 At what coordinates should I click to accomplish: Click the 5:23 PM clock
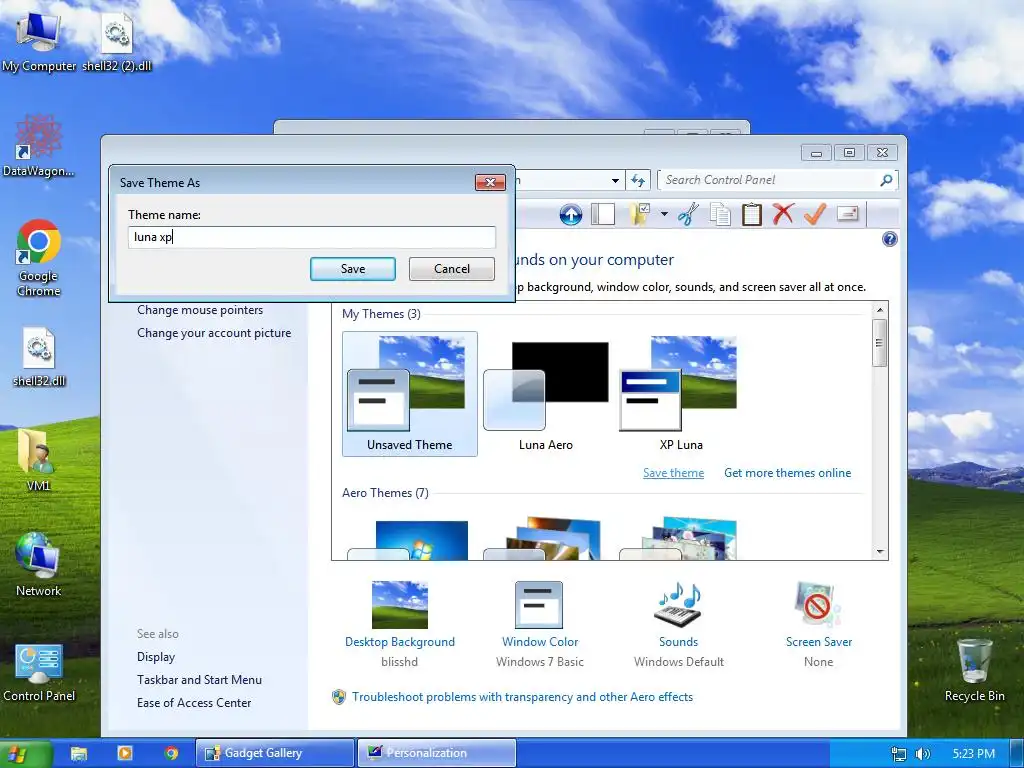973,754
